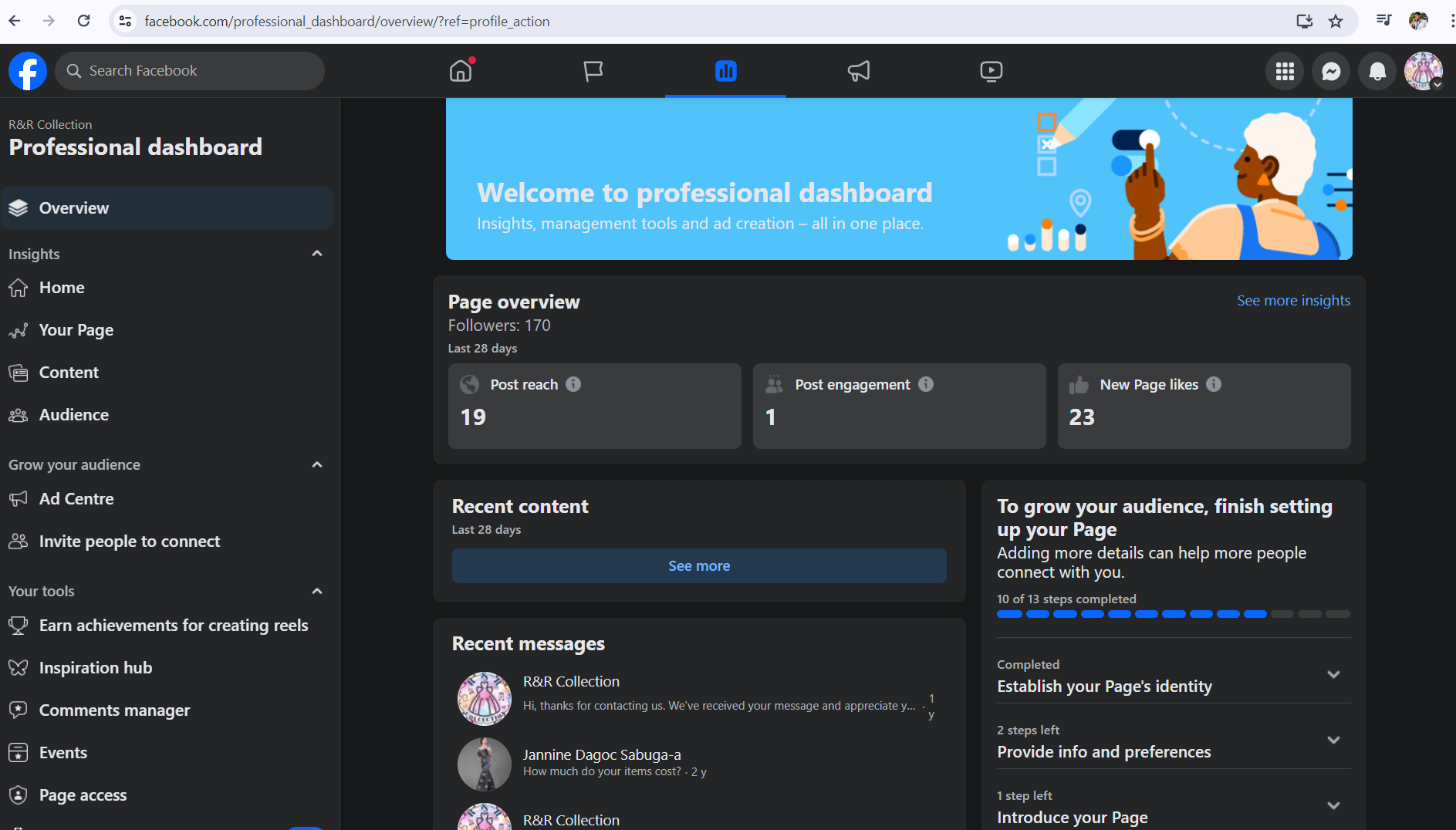Open the browser media control icon
Image resolution: width=1456 pixels, height=830 pixels.
point(1384,21)
